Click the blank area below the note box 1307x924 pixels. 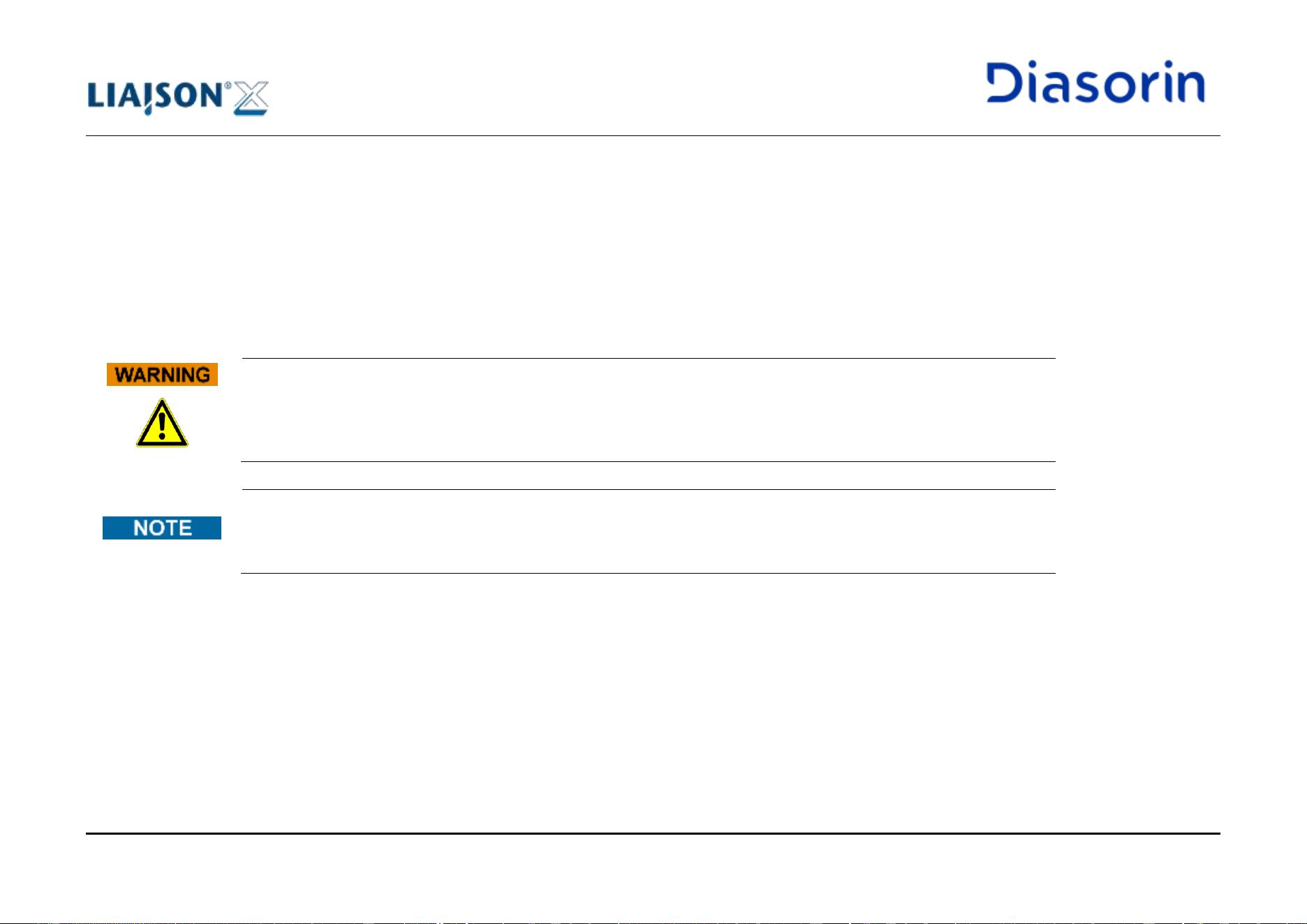653,701
